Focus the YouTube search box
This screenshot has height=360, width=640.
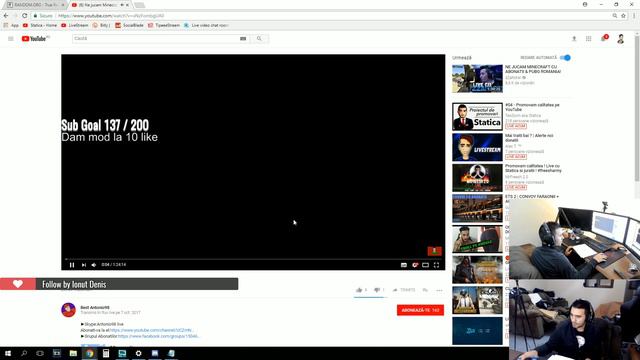coord(155,38)
